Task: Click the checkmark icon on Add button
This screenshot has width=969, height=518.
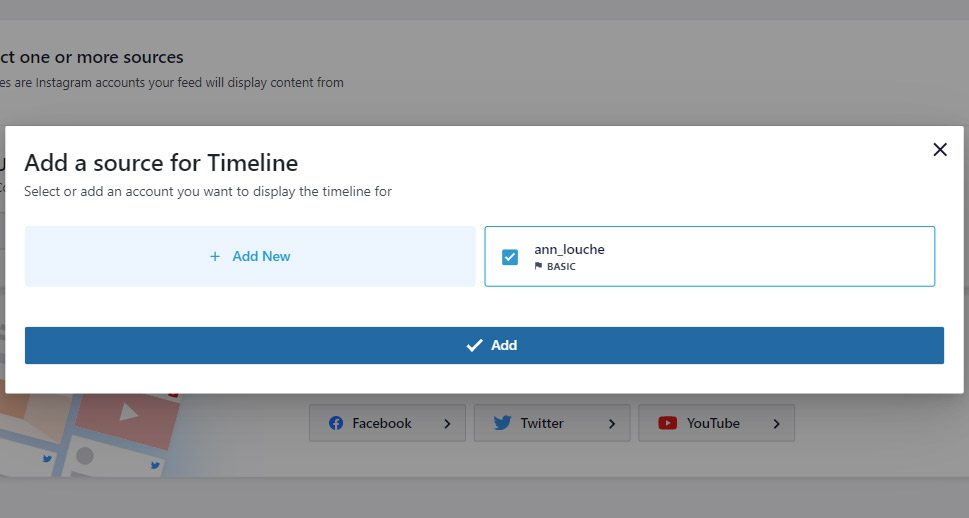Action: [474, 346]
